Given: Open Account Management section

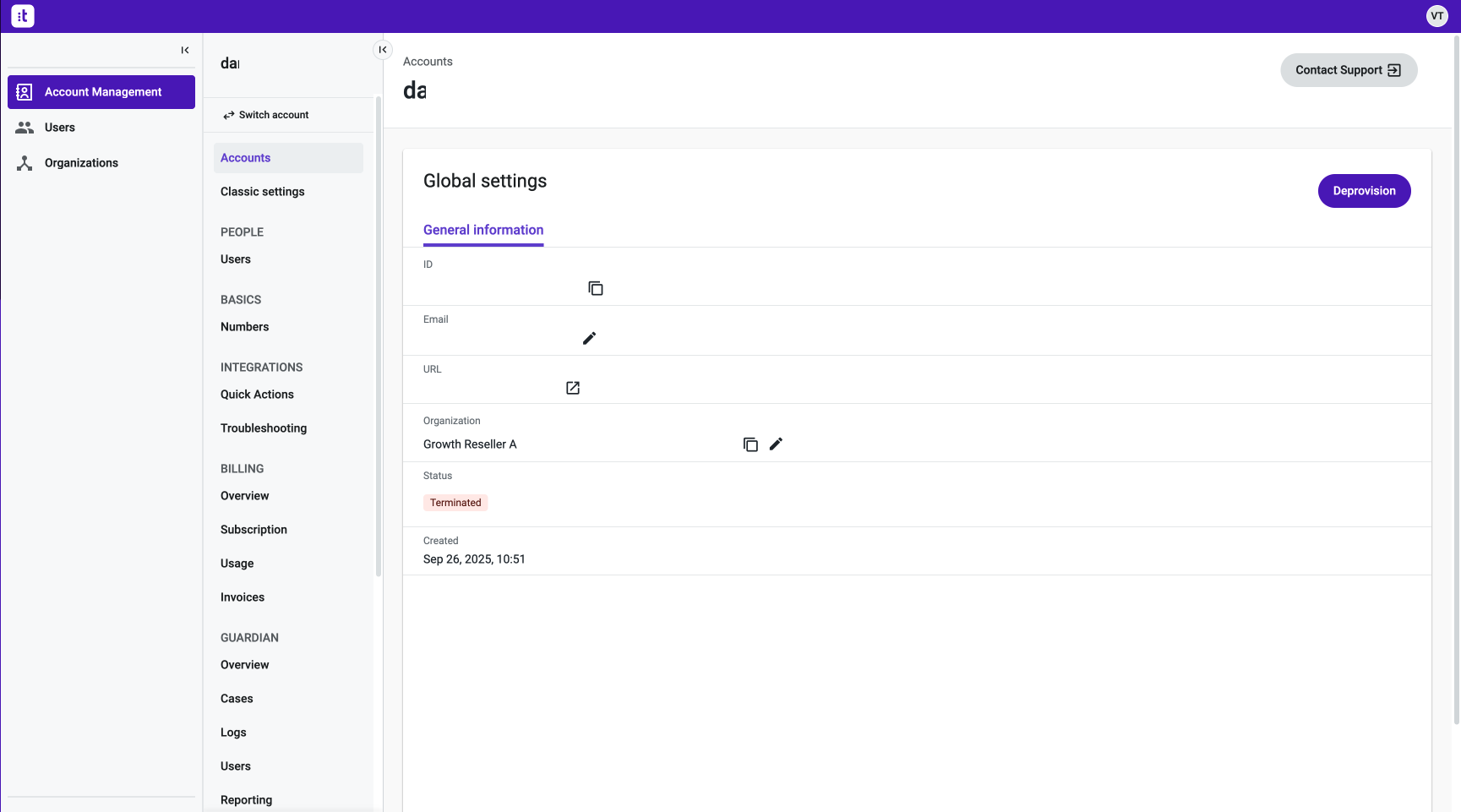Looking at the screenshot, I should point(101,92).
